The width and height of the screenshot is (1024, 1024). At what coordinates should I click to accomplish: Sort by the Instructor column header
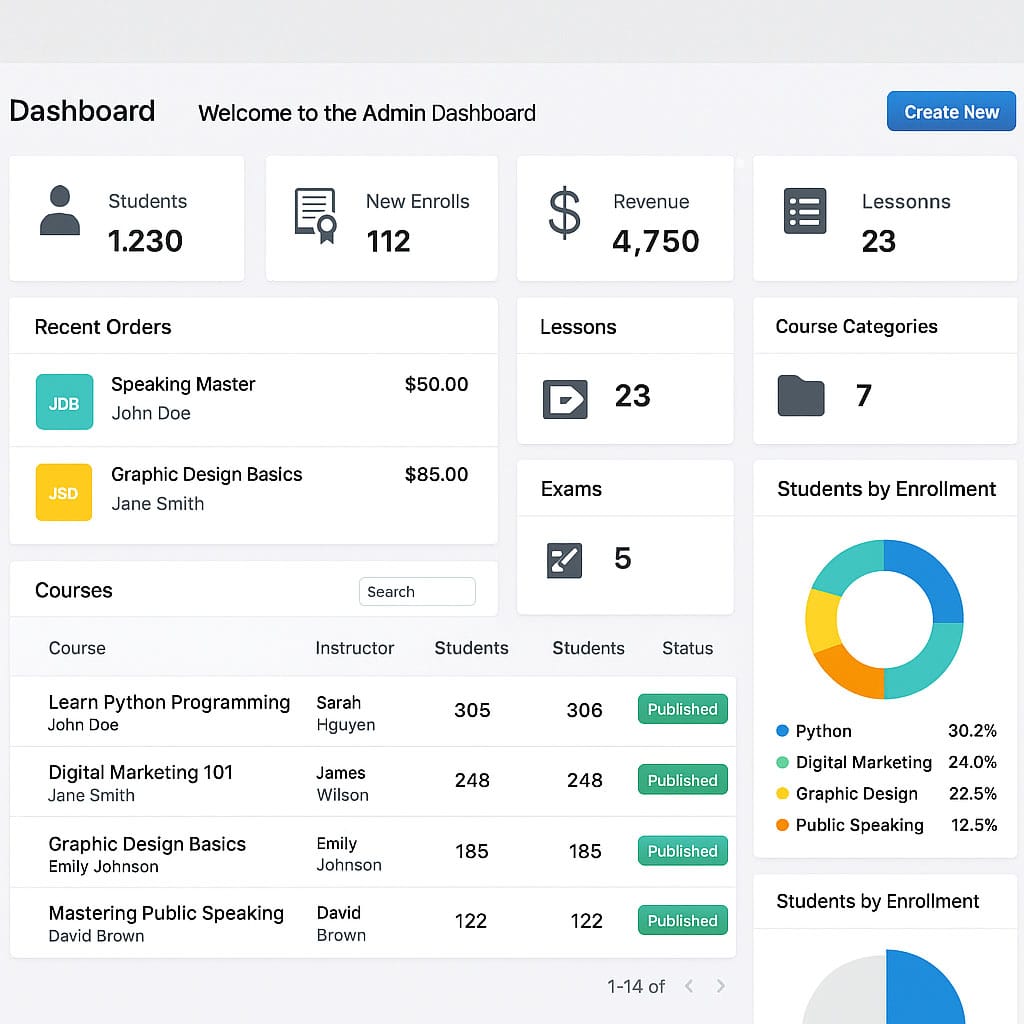coord(355,648)
